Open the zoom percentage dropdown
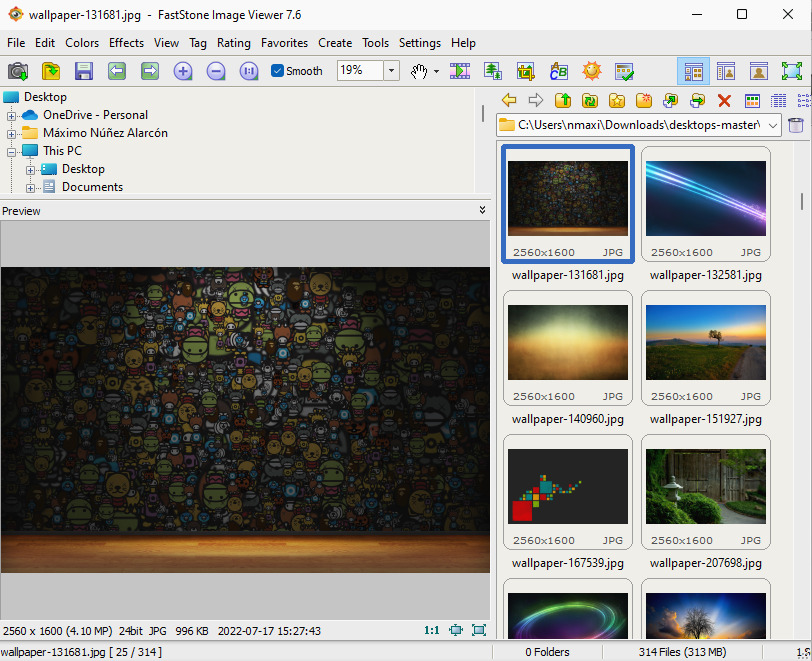Screen dimensions: 812x661 (391, 71)
